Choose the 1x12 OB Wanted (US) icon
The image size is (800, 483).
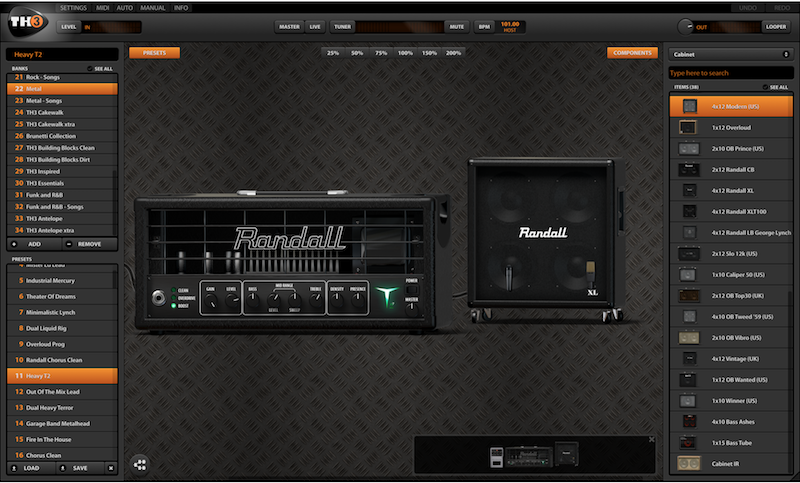[688, 379]
